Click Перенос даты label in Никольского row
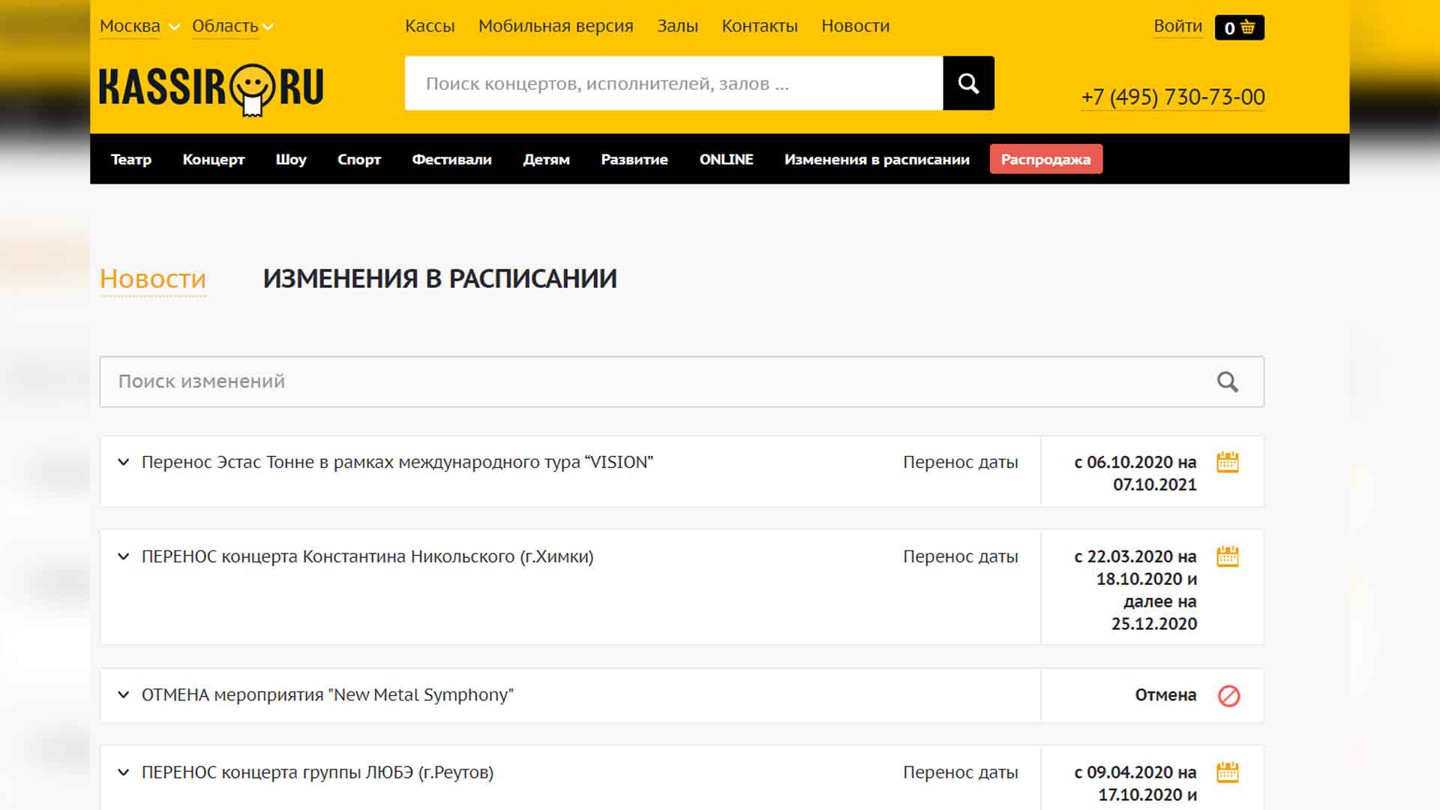Image resolution: width=1440 pixels, height=810 pixels. click(x=960, y=556)
